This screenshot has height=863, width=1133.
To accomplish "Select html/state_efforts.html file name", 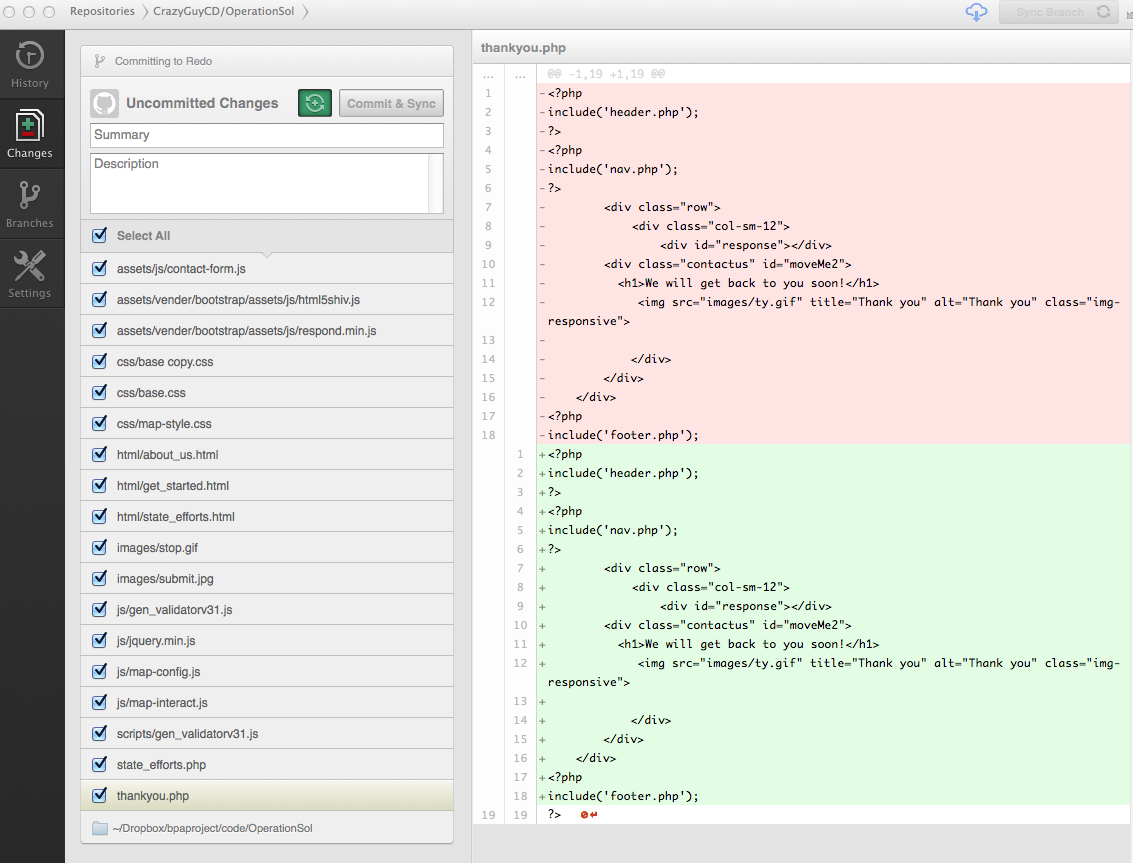I will pos(176,517).
